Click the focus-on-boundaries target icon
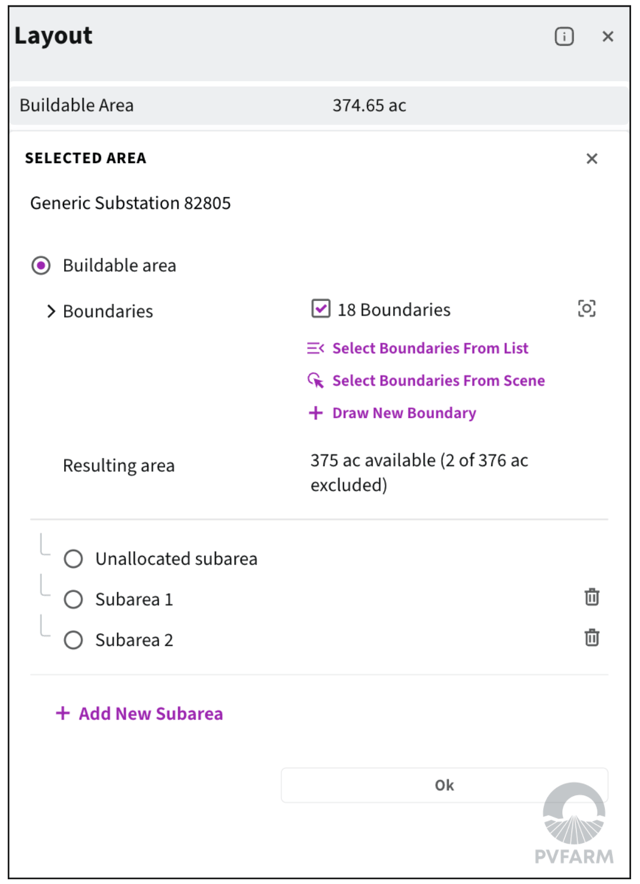 [587, 309]
